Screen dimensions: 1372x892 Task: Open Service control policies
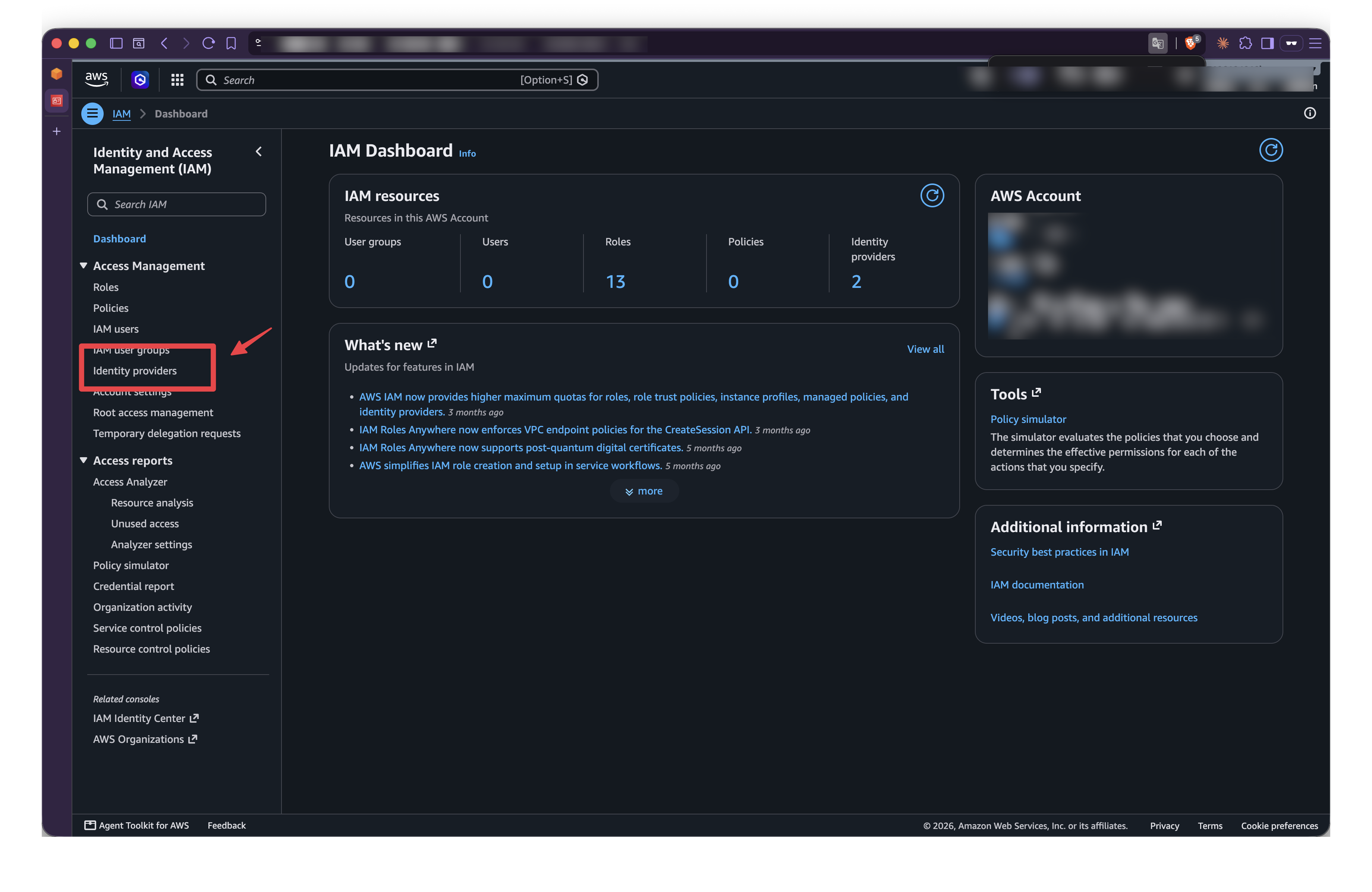(147, 628)
